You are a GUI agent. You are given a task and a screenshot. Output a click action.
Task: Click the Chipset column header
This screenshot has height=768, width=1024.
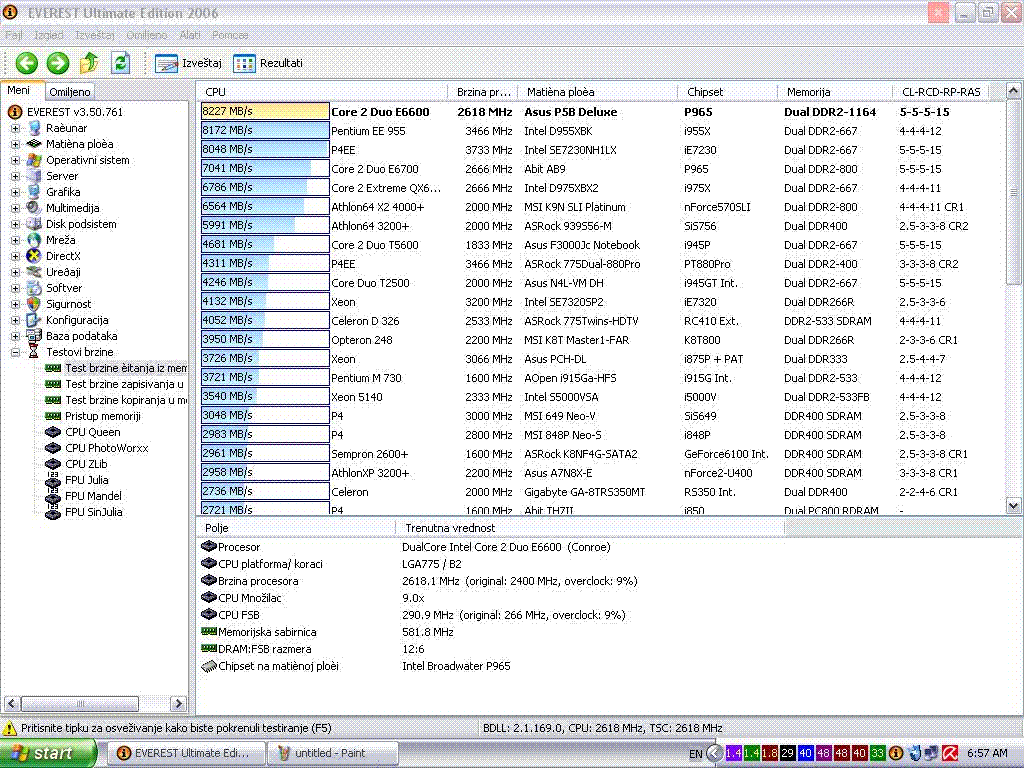[705, 92]
